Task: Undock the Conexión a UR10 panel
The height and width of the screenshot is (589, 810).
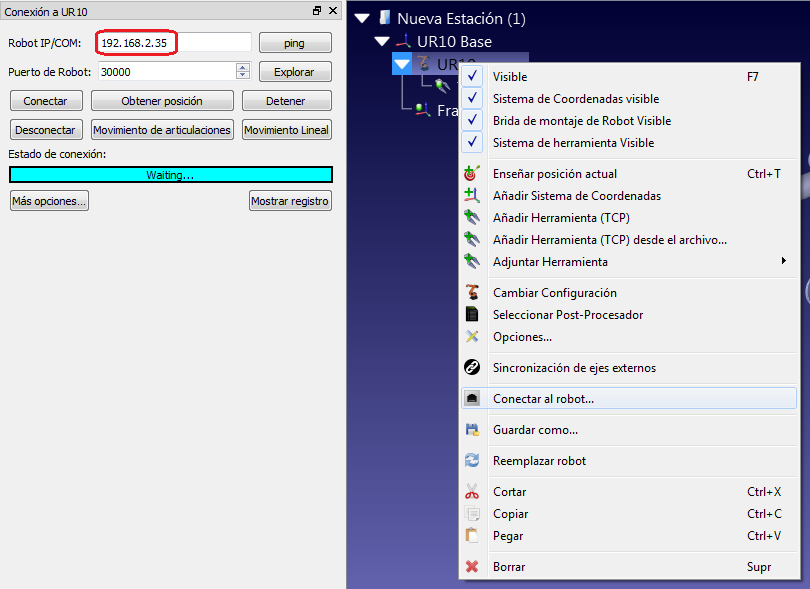Action: click(x=317, y=10)
